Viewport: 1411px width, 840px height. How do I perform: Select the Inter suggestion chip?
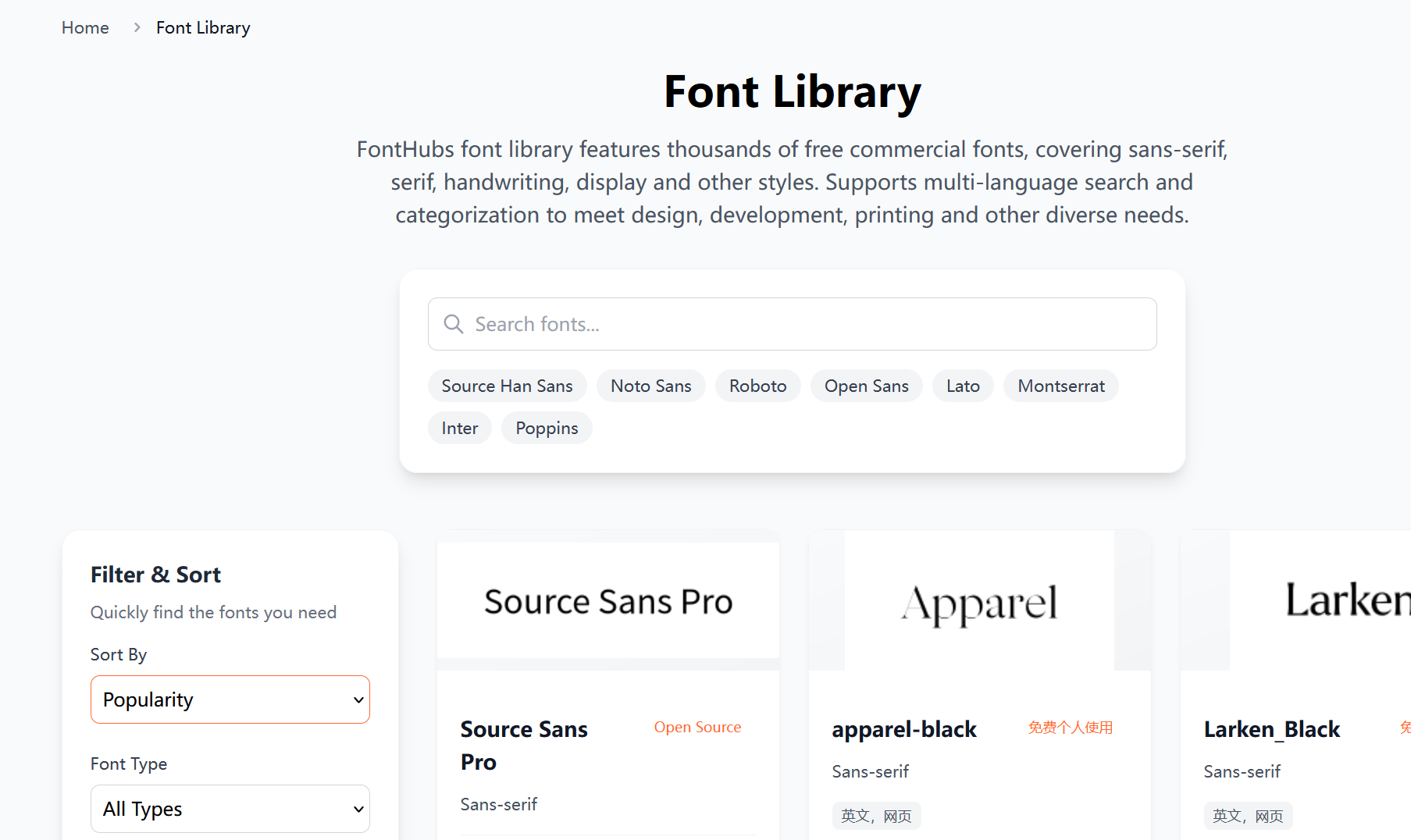(459, 428)
